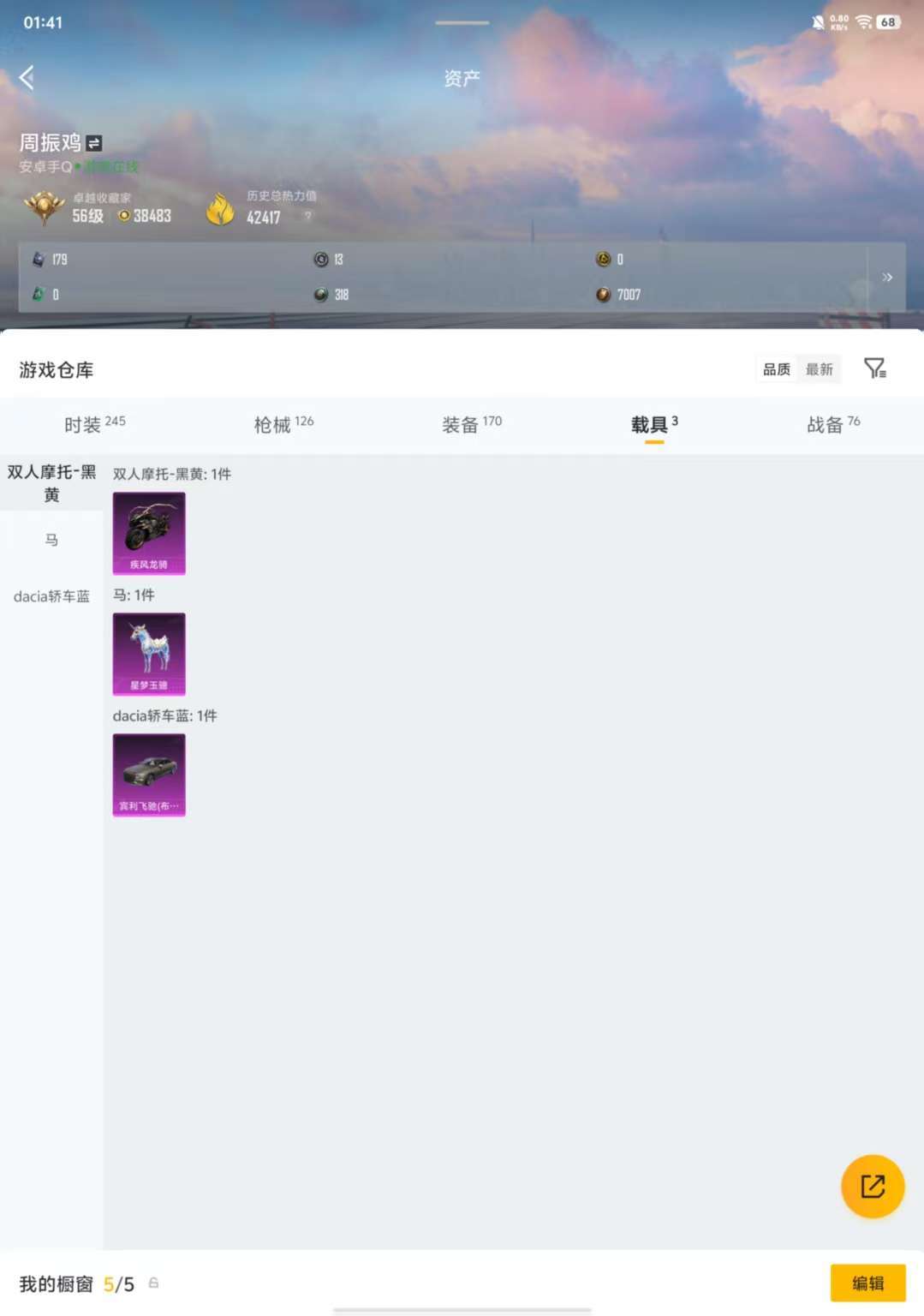This screenshot has height=1316, width=924.
Task: Tap the gold currency icon showing 0
Action: 604,259
